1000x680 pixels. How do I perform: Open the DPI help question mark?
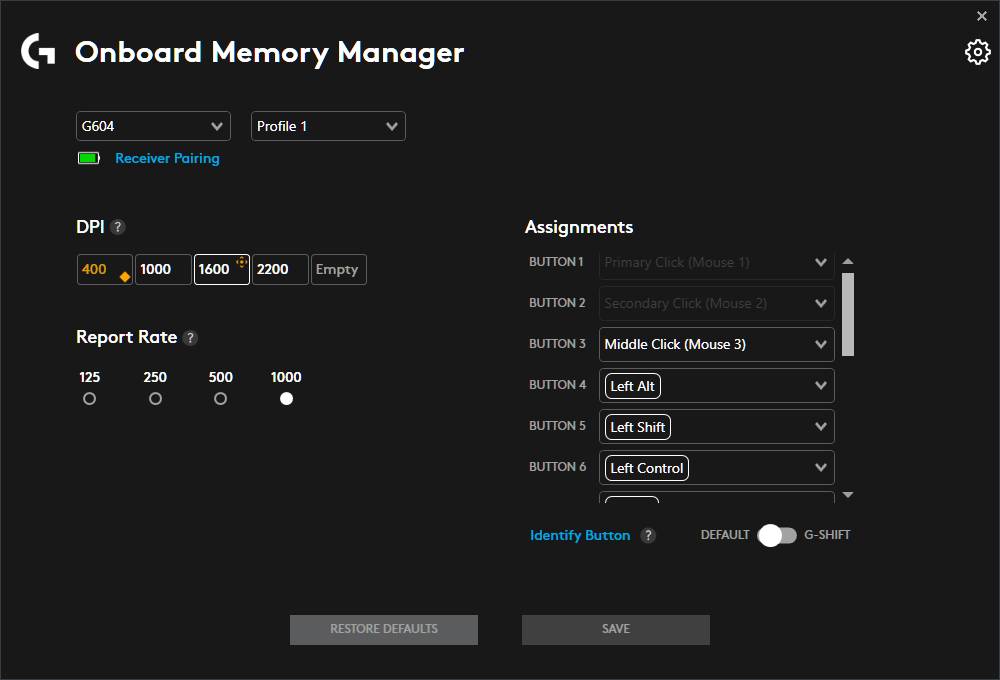117,227
